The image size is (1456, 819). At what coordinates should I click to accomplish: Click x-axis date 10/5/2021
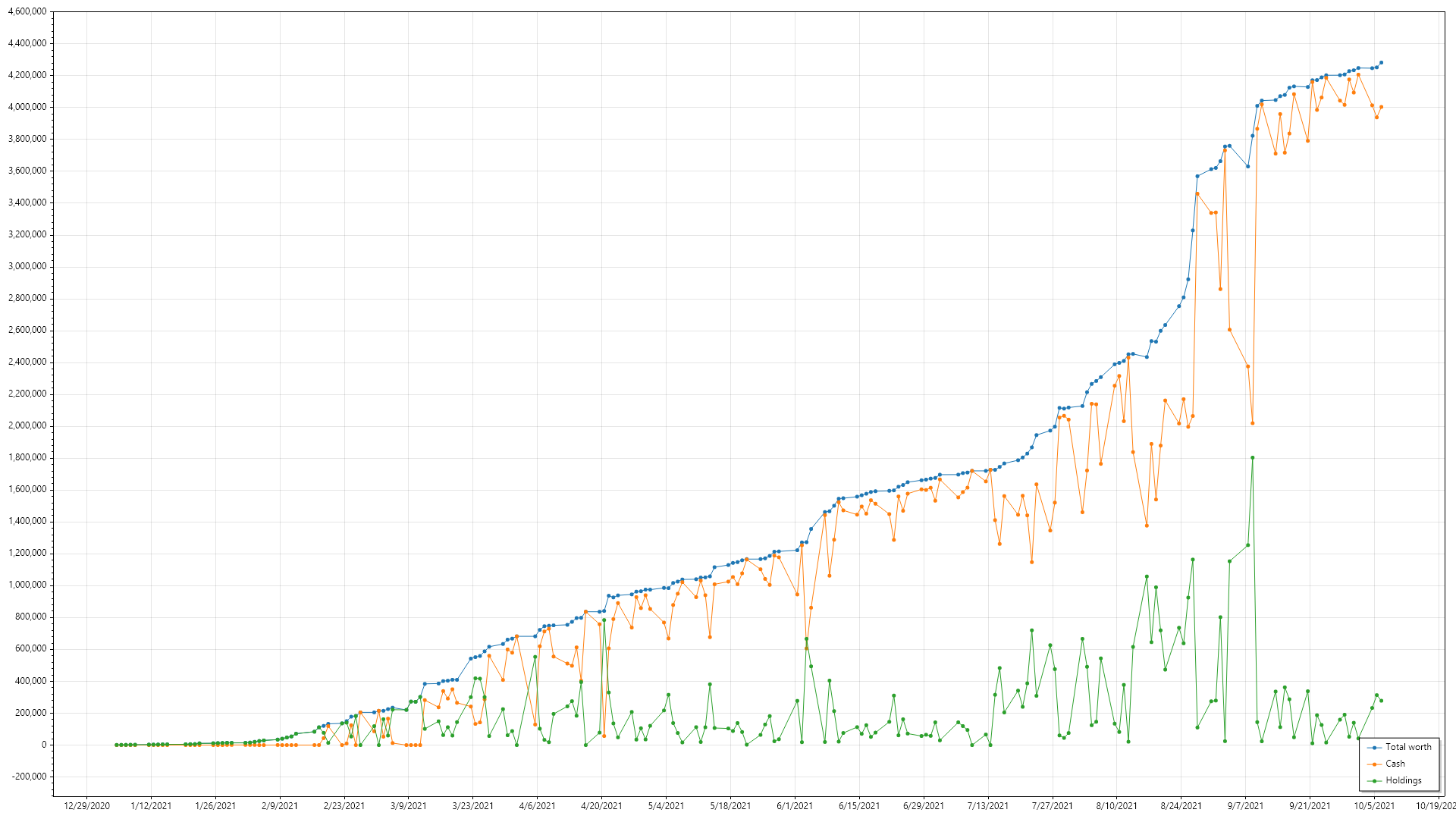pyautogui.click(x=1374, y=806)
